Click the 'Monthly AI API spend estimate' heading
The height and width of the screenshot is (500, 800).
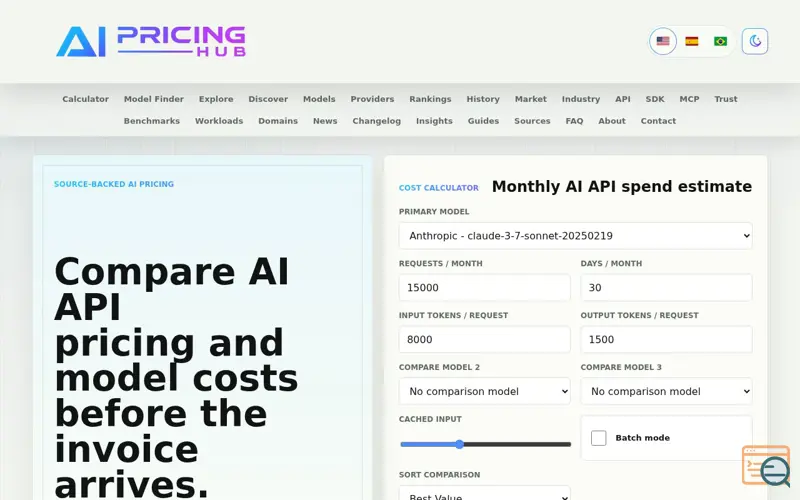pyautogui.click(x=621, y=187)
